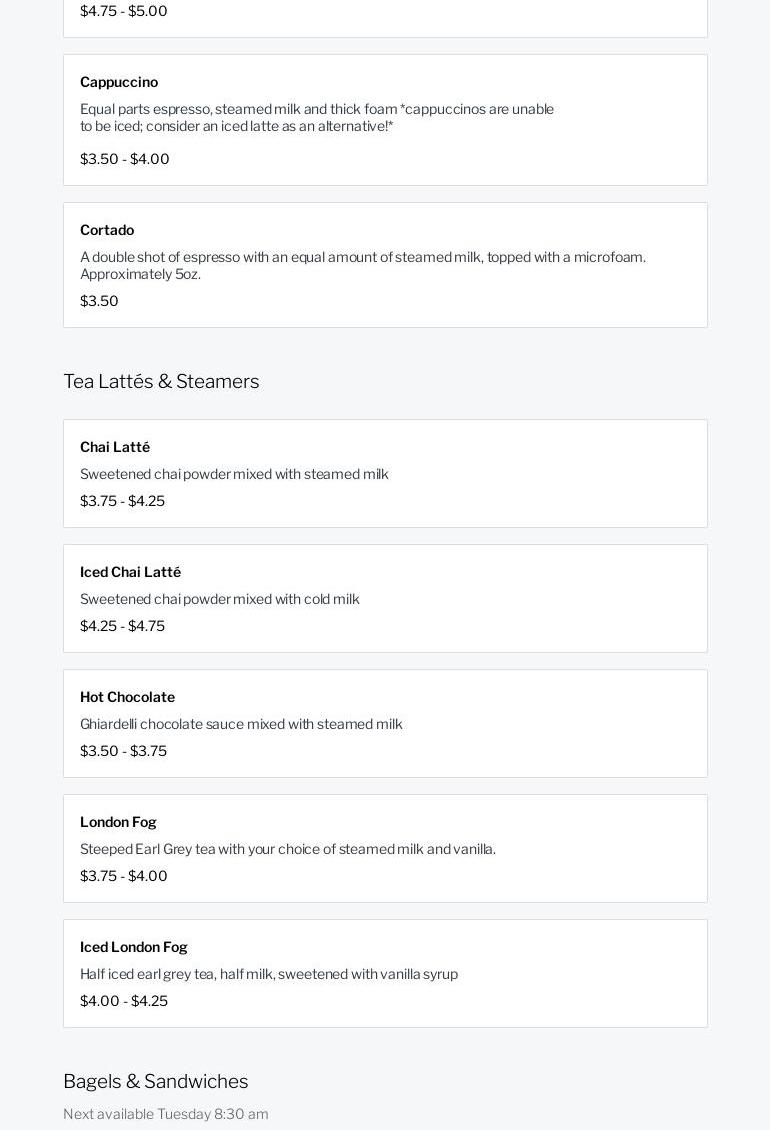
Task: Click the "Next available Tuesday 8:30 am" note
Action: click(166, 1114)
